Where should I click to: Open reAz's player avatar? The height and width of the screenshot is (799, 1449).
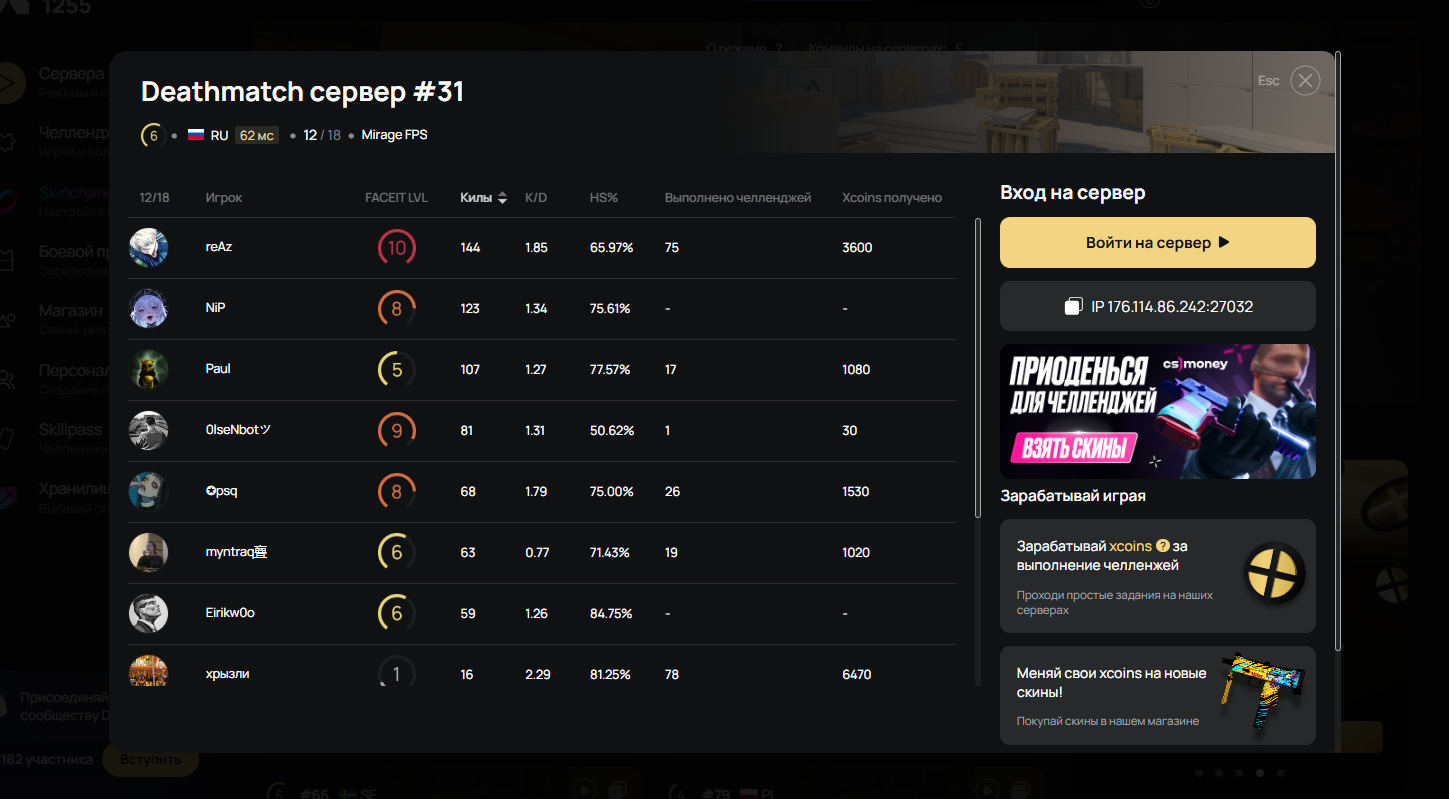[148, 247]
